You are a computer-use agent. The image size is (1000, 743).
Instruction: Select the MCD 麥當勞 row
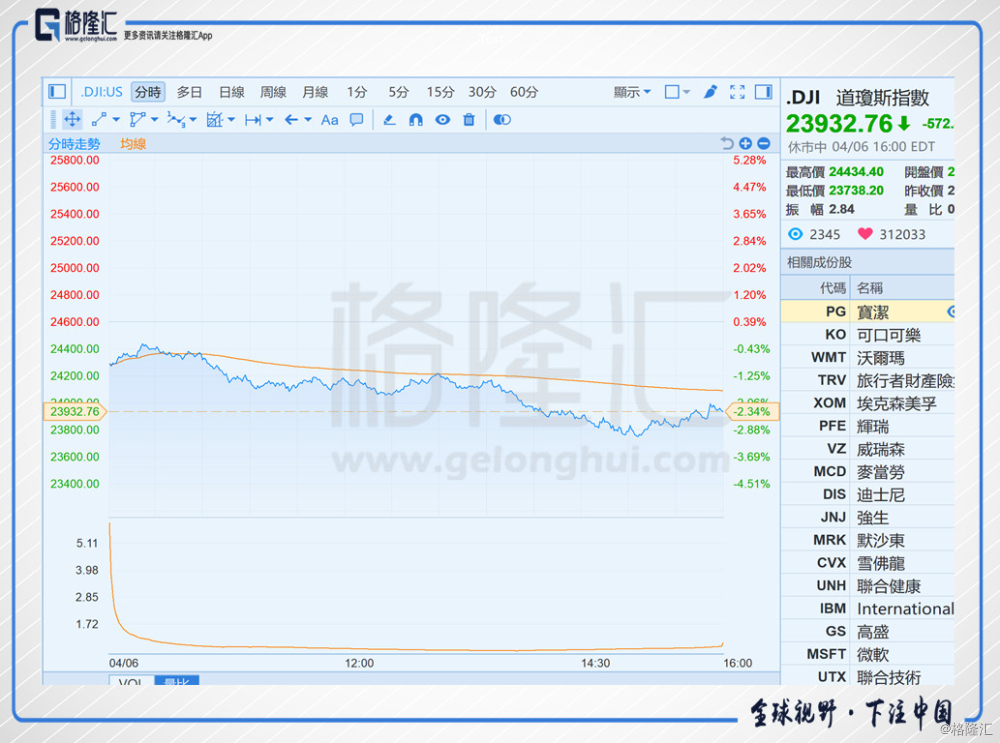click(x=867, y=471)
